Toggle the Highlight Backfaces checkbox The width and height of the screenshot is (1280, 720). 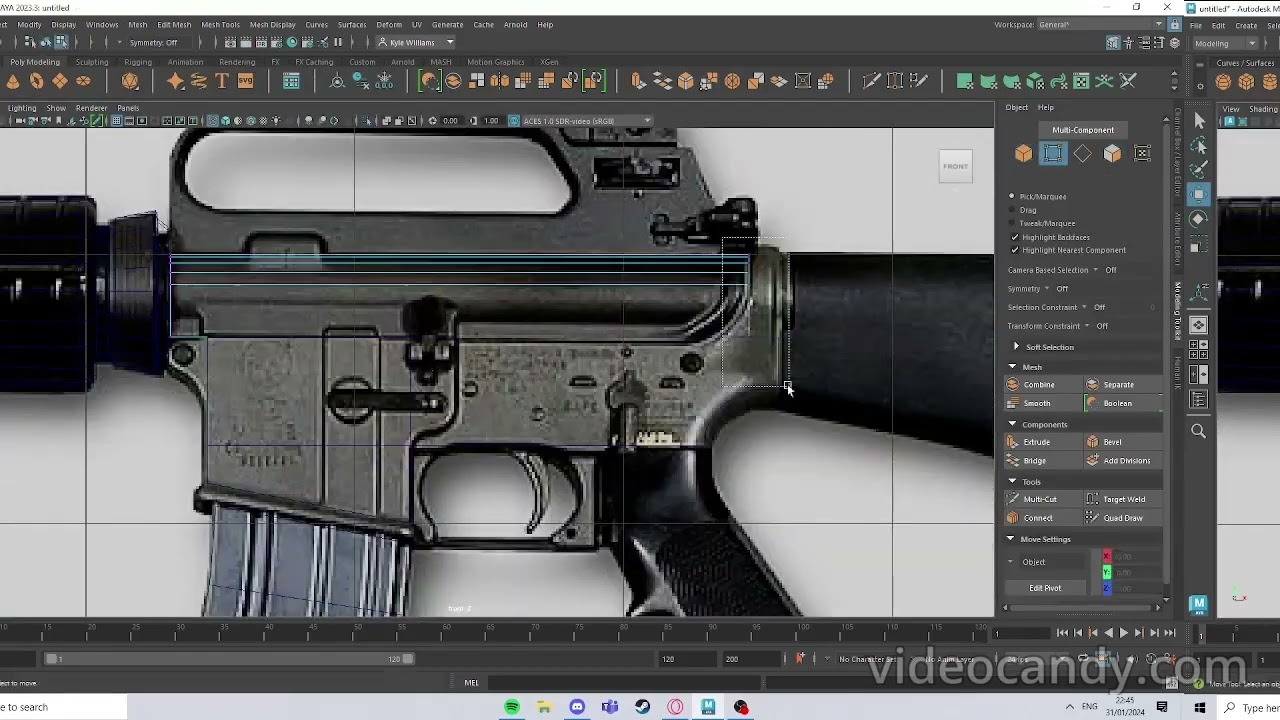(1015, 237)
